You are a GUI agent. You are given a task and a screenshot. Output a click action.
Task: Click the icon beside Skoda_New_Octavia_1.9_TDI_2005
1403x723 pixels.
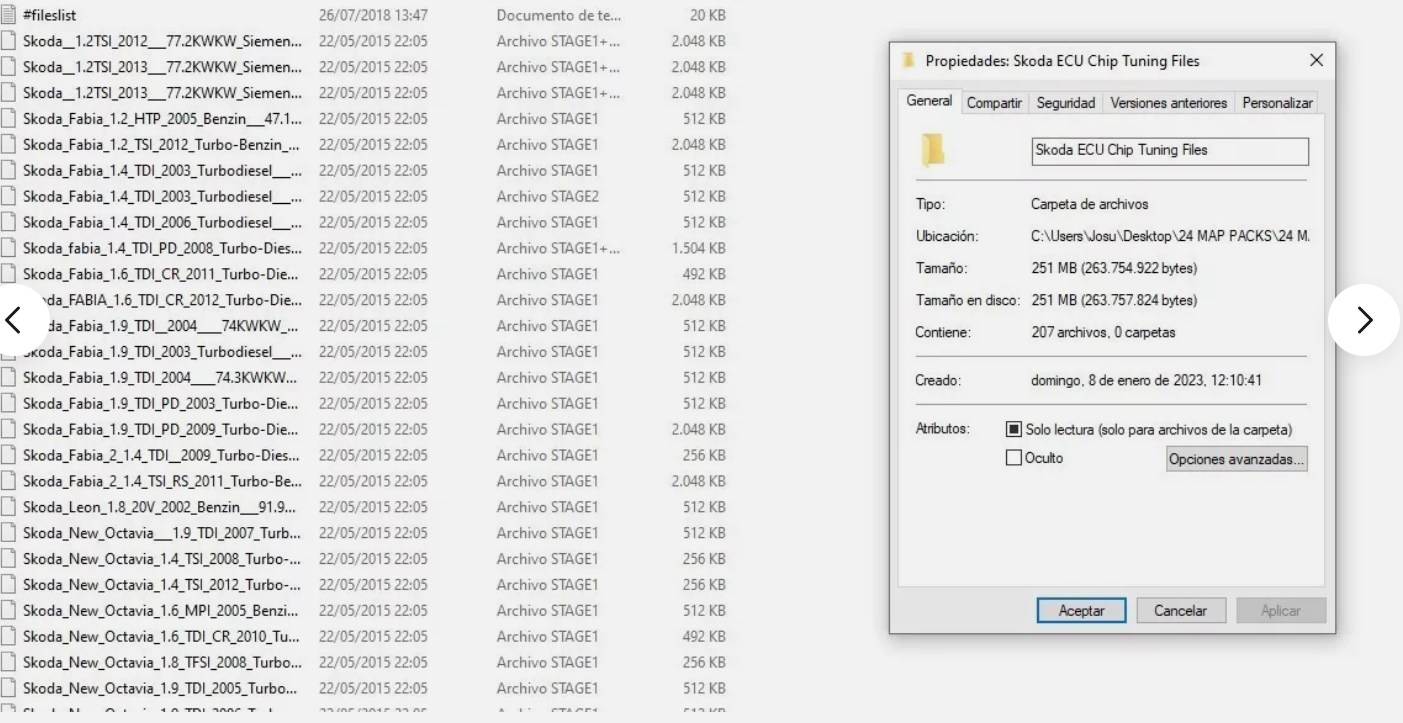tap(8, 688)
